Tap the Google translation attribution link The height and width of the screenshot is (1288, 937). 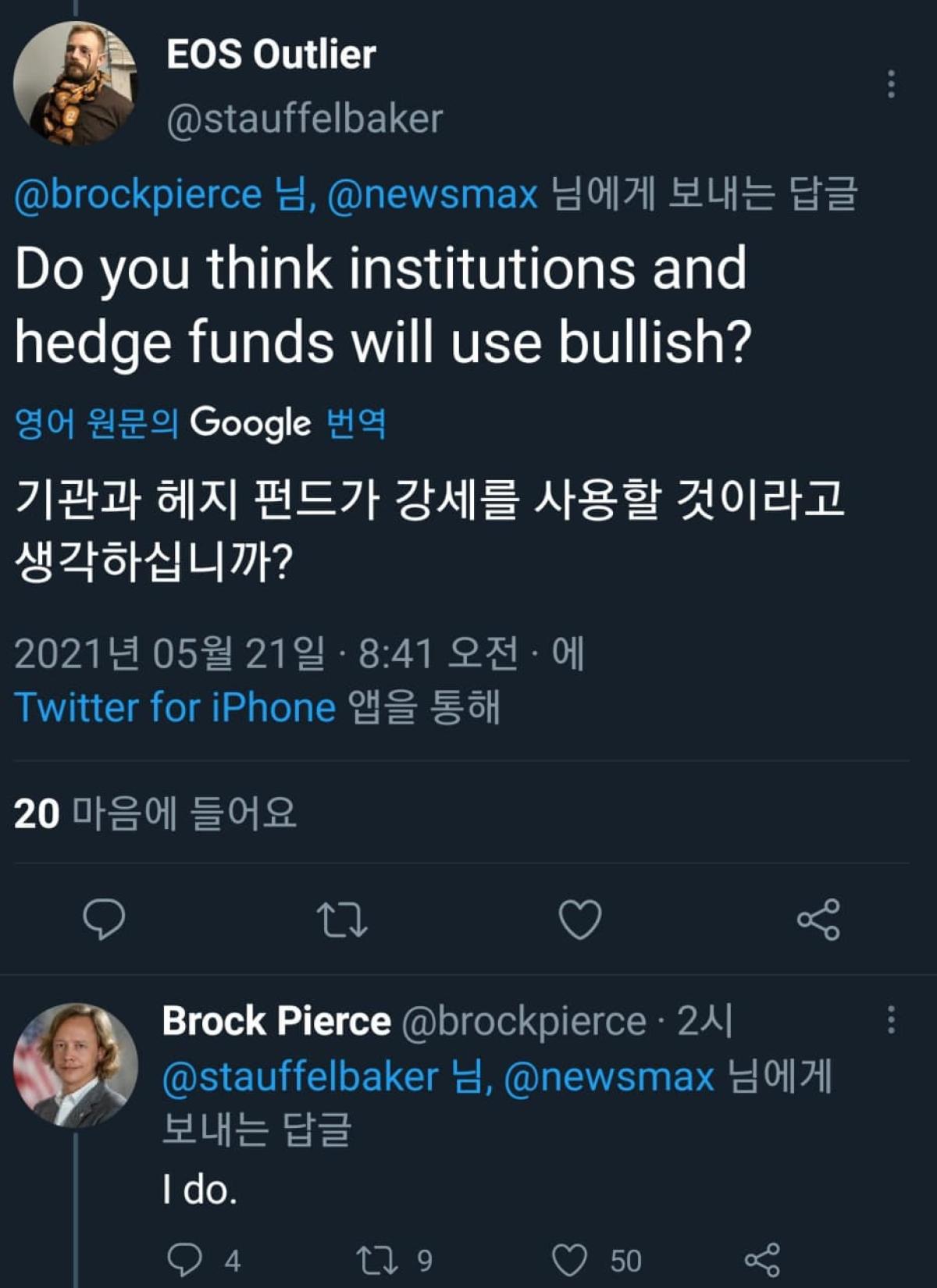pyautogui.click(x=200, y=423)
